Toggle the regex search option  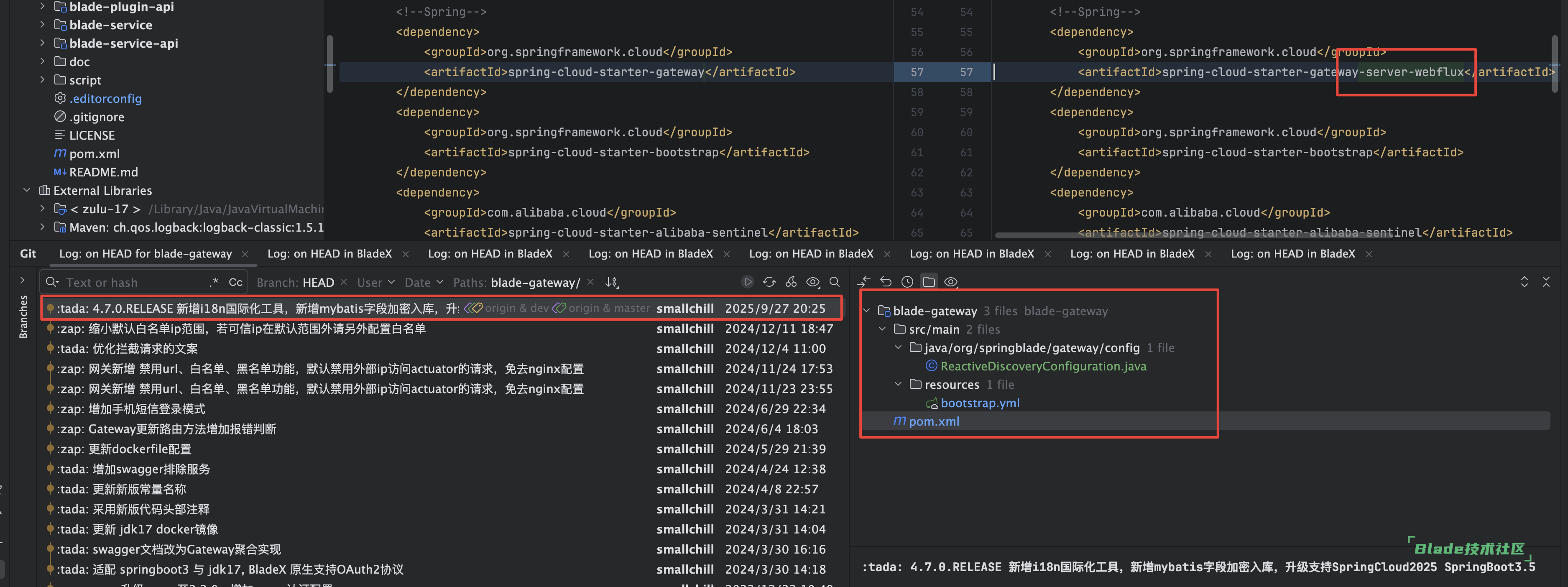[213, 282]
